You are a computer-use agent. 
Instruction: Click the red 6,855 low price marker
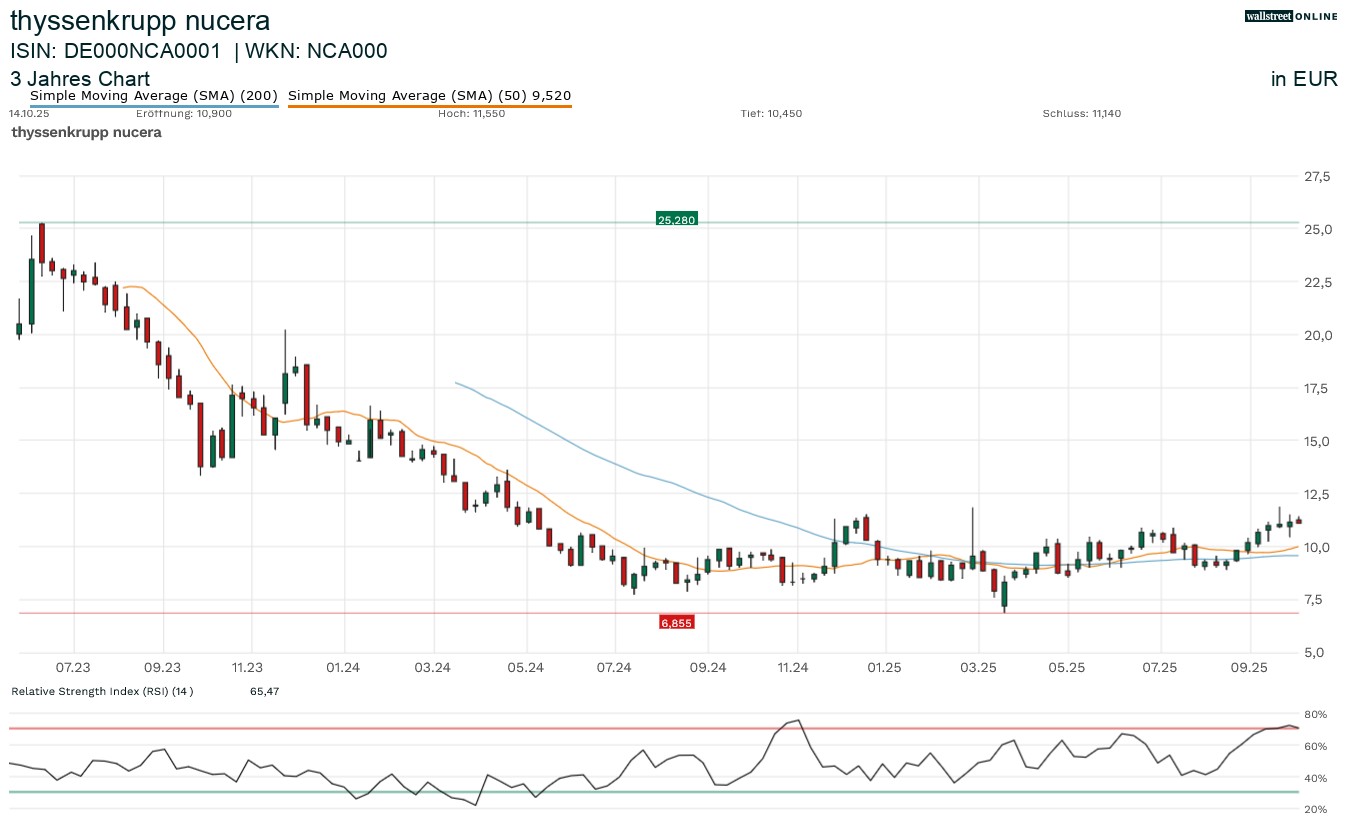(x=676, y=622)
